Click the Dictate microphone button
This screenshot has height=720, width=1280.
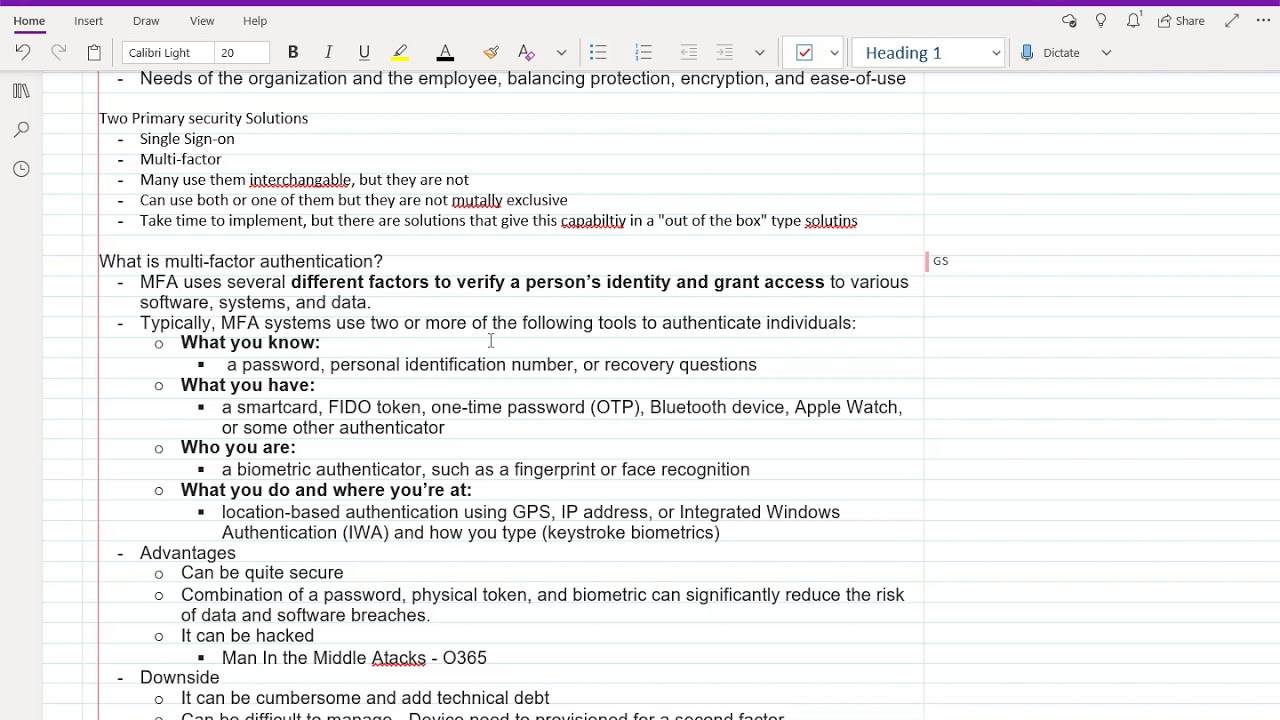pyautogui.click(x=1050, y=52)
